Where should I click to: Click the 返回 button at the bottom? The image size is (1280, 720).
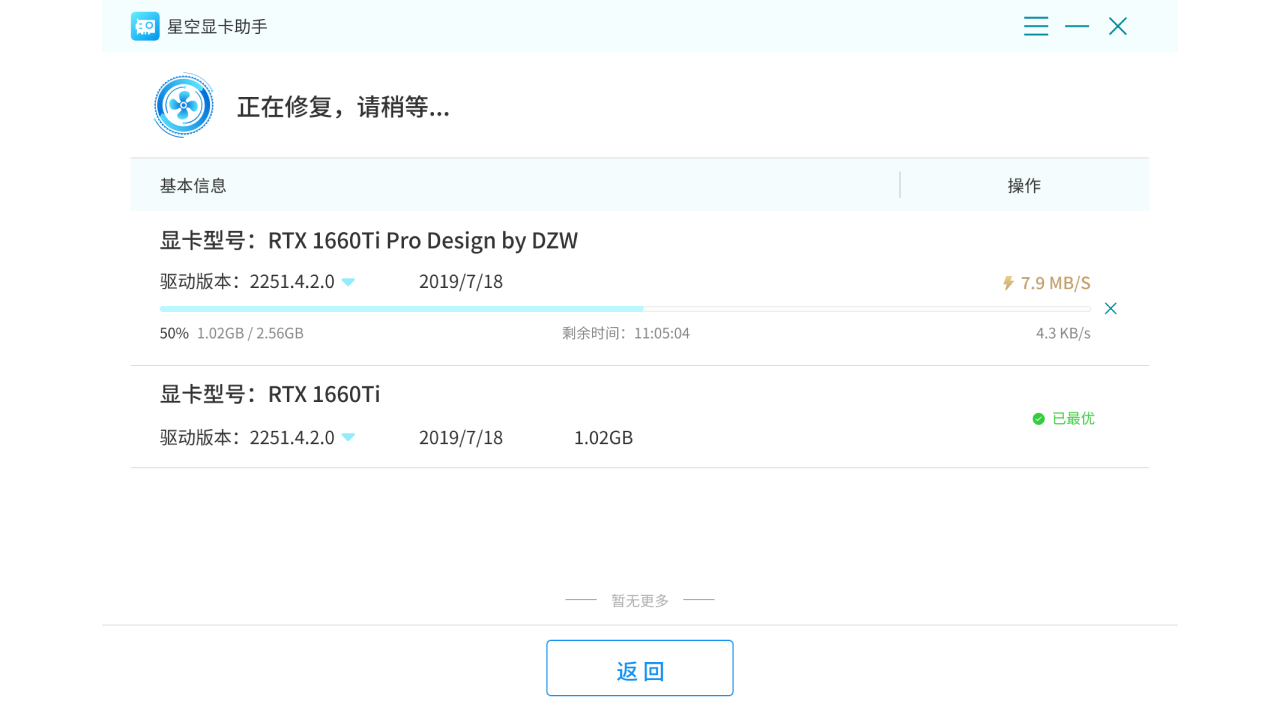click(639, 668)
